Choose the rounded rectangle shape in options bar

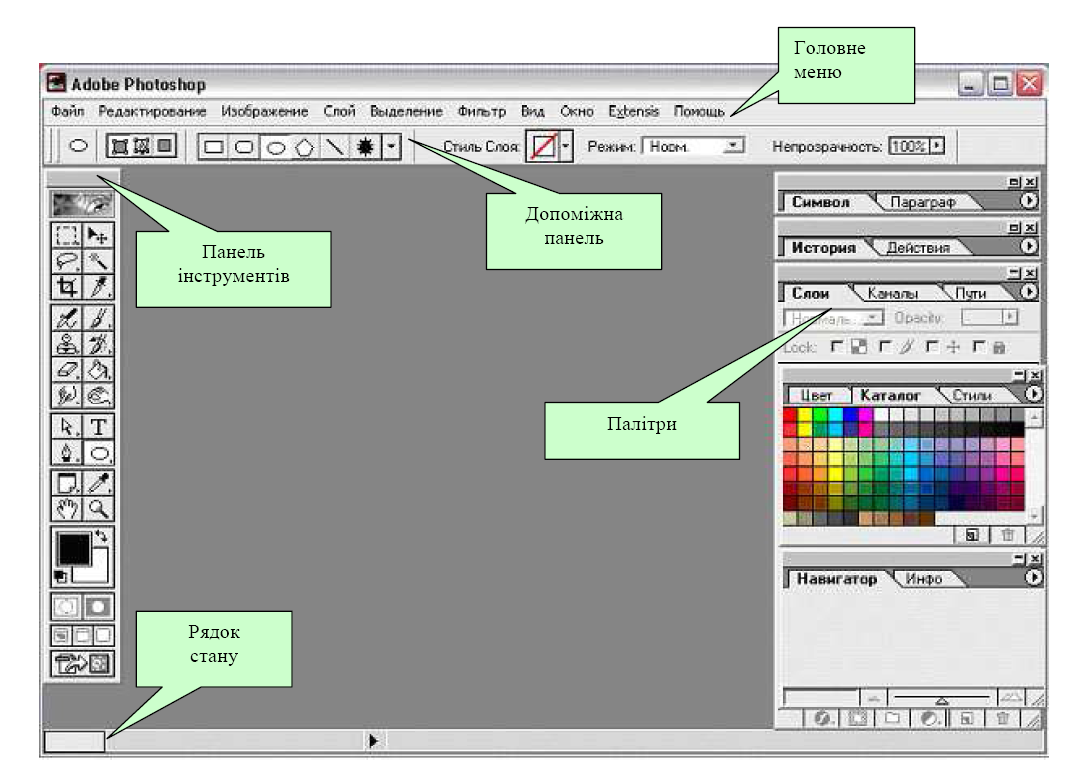coord(244,146)
